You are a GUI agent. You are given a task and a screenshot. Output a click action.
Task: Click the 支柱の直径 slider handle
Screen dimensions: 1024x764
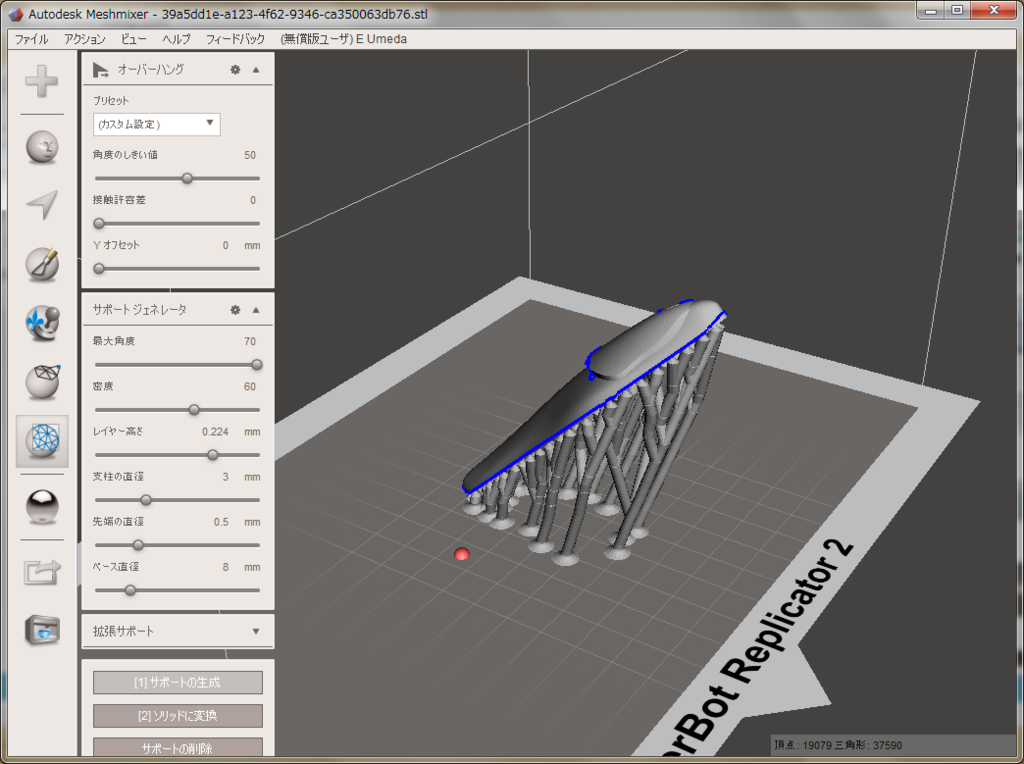tap(146, 500)
